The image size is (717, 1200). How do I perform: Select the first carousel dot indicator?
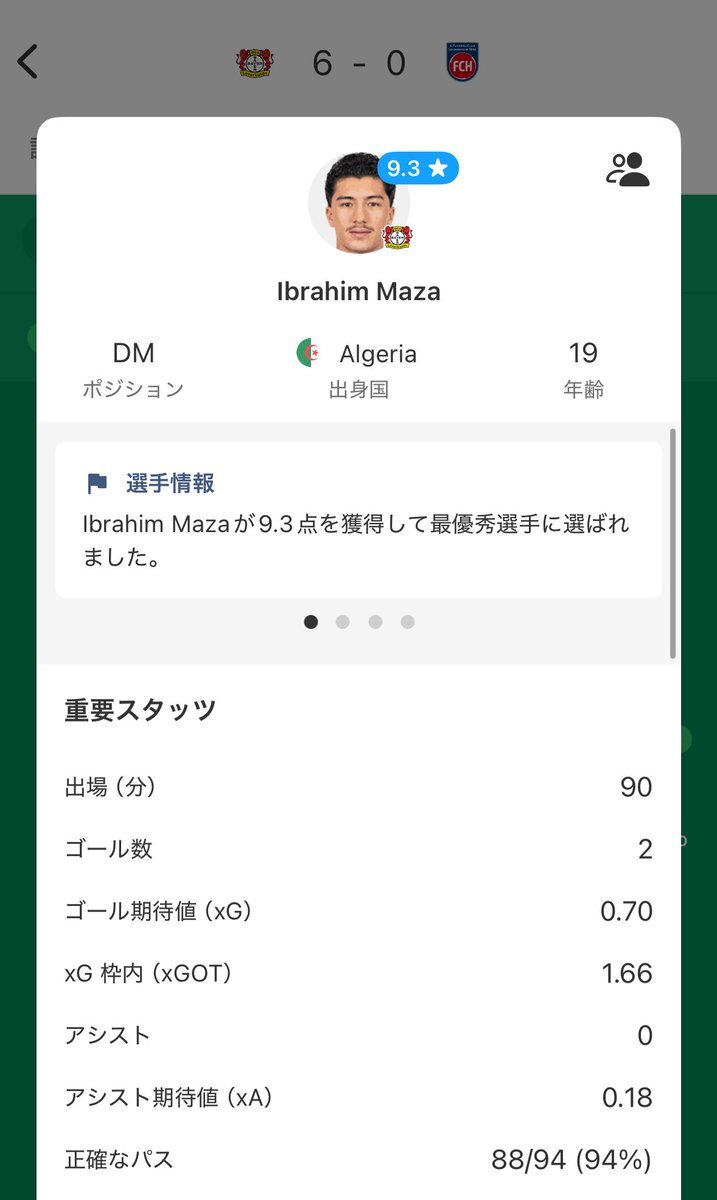click(x=311, y=621)
